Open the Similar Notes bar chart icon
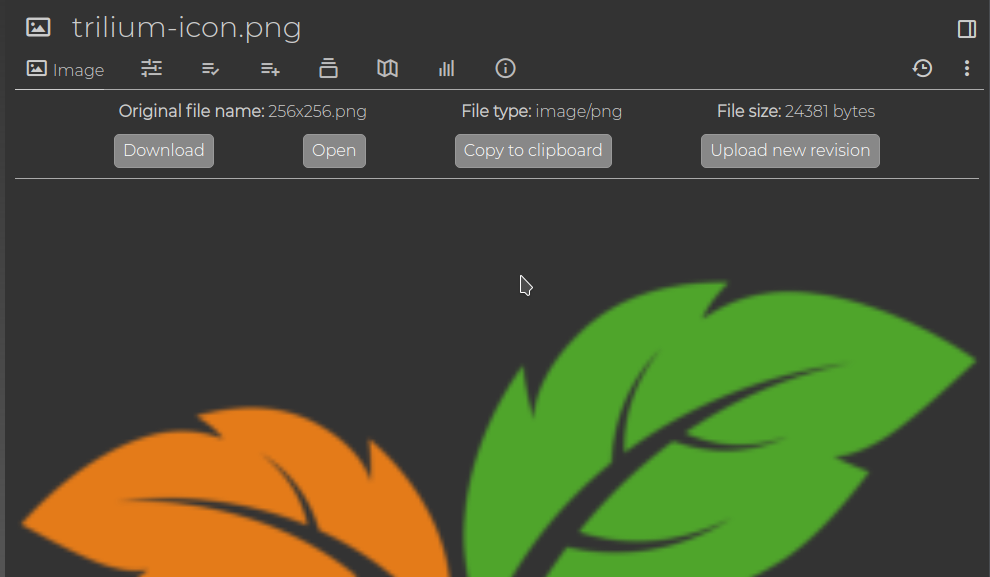The width and height of the screenshot is (990, 577). 446,68
